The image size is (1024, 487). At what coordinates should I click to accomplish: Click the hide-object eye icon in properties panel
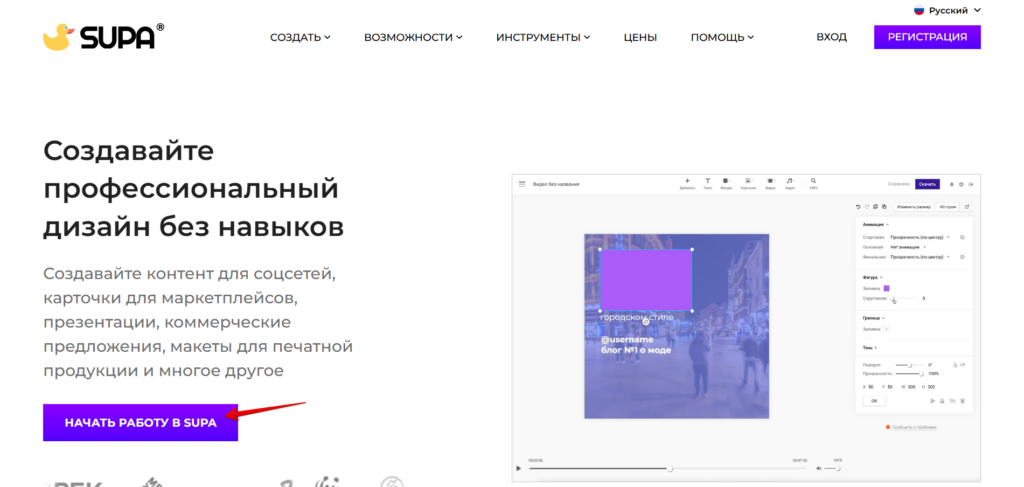(x=952, y=401)
